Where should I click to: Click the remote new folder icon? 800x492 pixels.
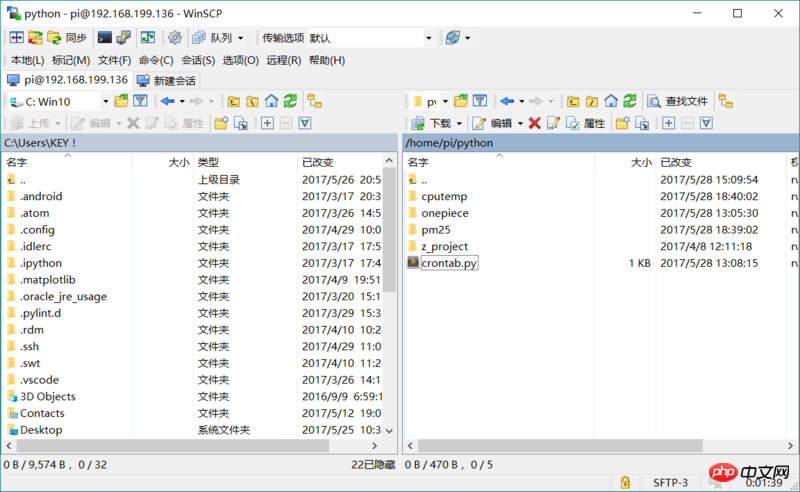pos(622,123)
